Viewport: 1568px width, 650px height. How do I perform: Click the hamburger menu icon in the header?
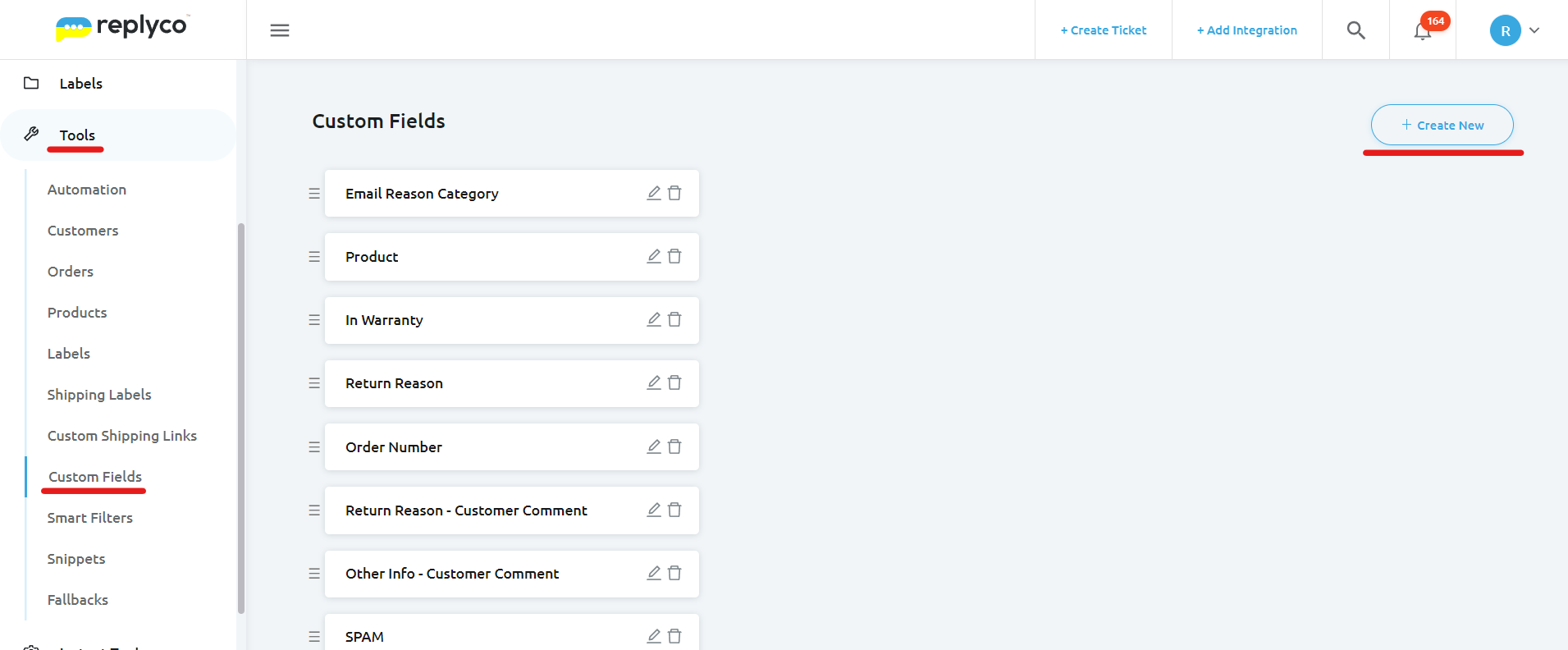tap(280, 30)
